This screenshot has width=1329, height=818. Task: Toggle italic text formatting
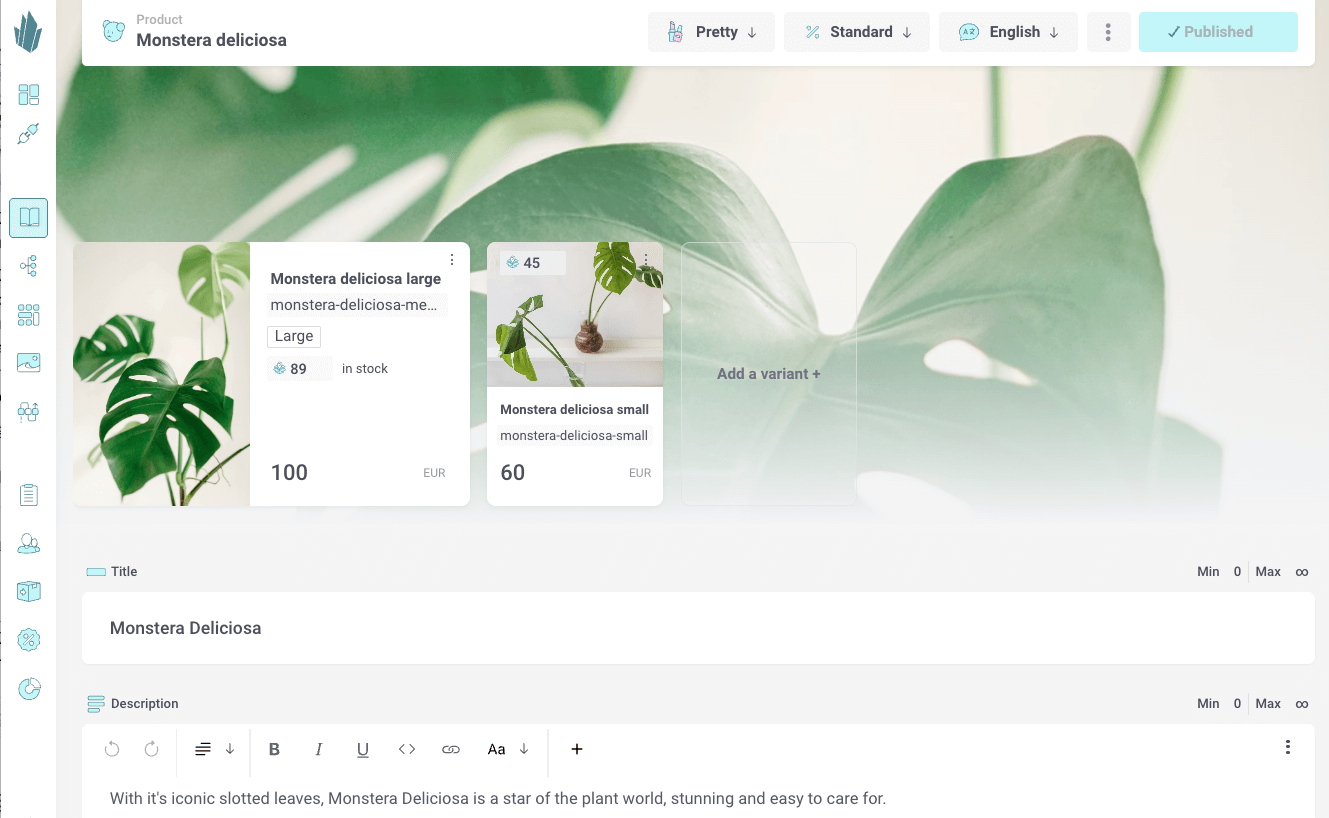[x=319, y=749]
